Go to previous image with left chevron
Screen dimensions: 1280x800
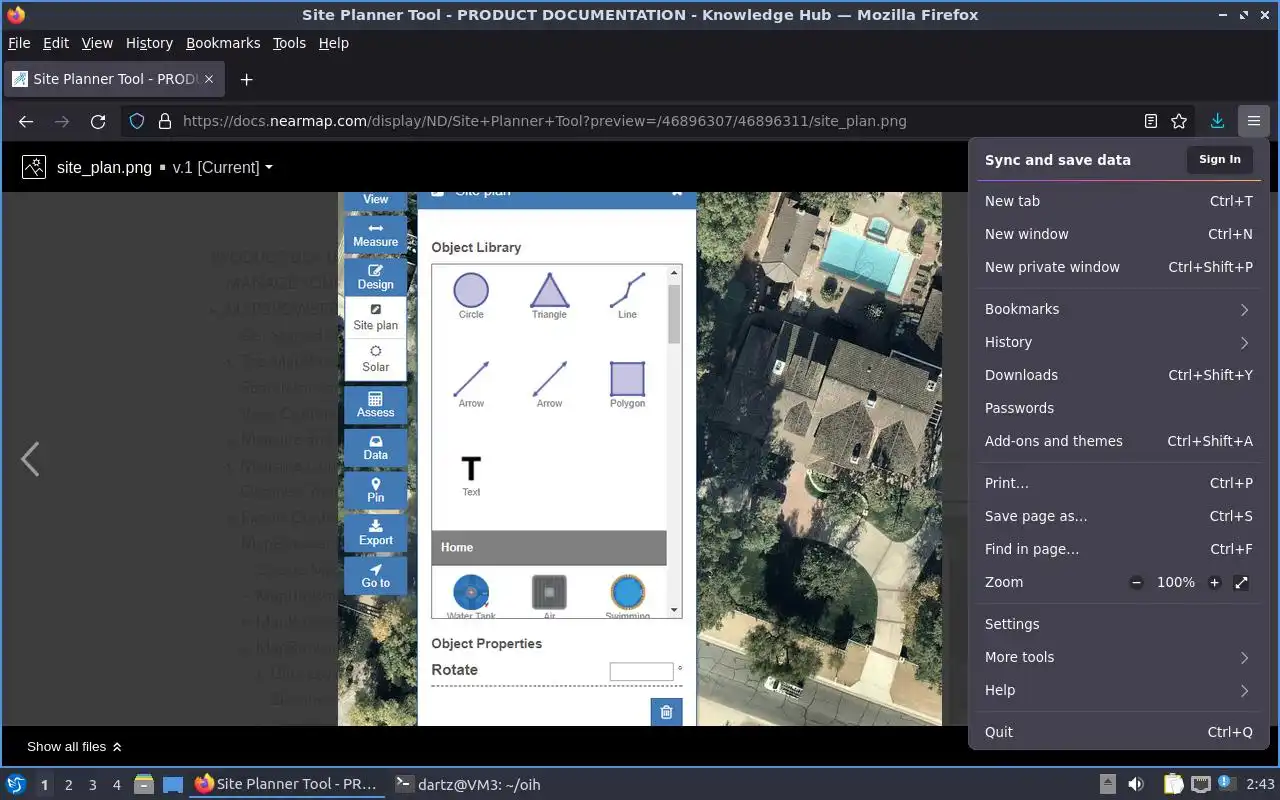tap(30, 459)
